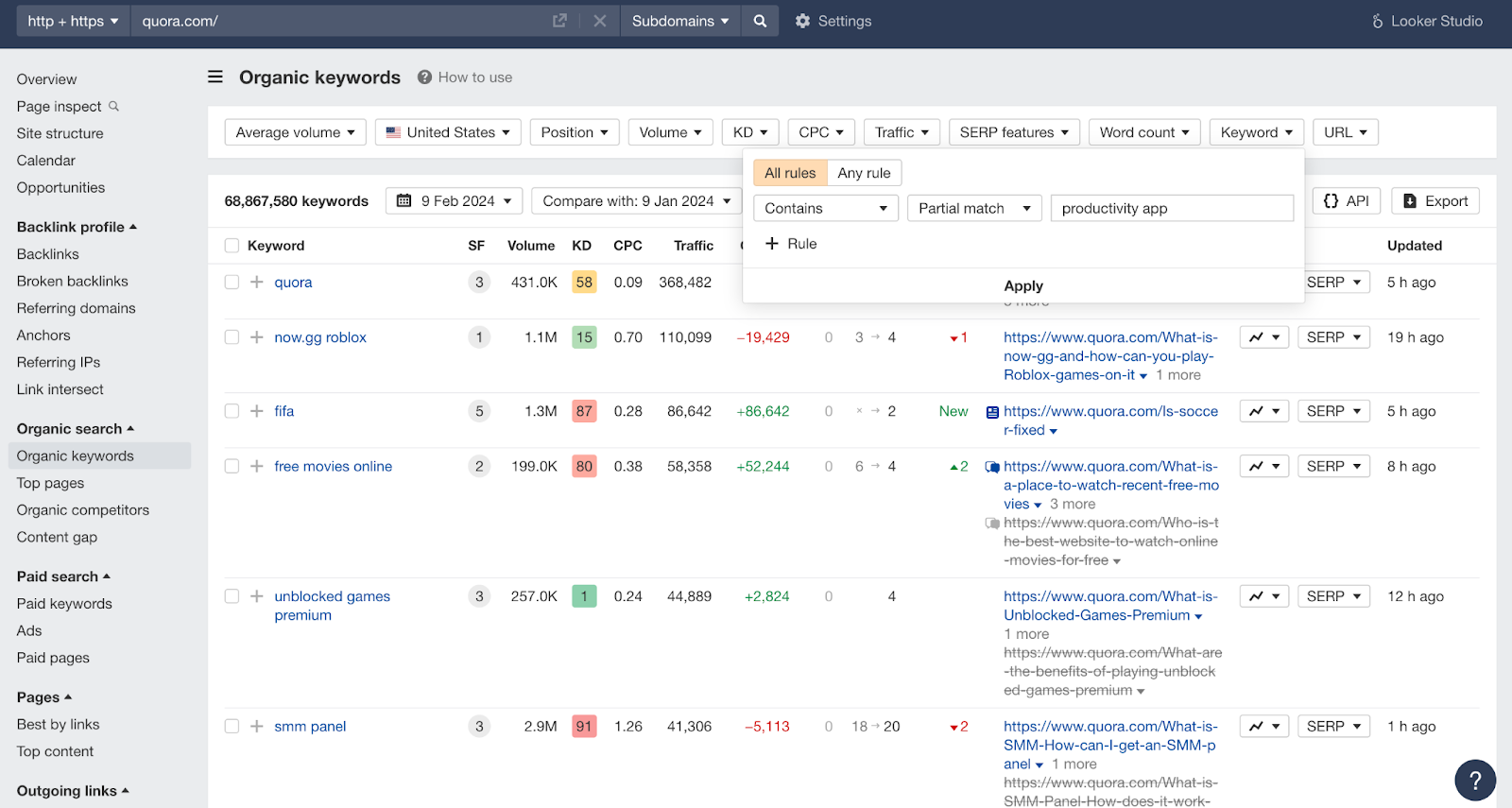The width and height of the screenshot is (1512, 808).
Task: Check the now.gg roblox row
Action: [x=232, y=337]
